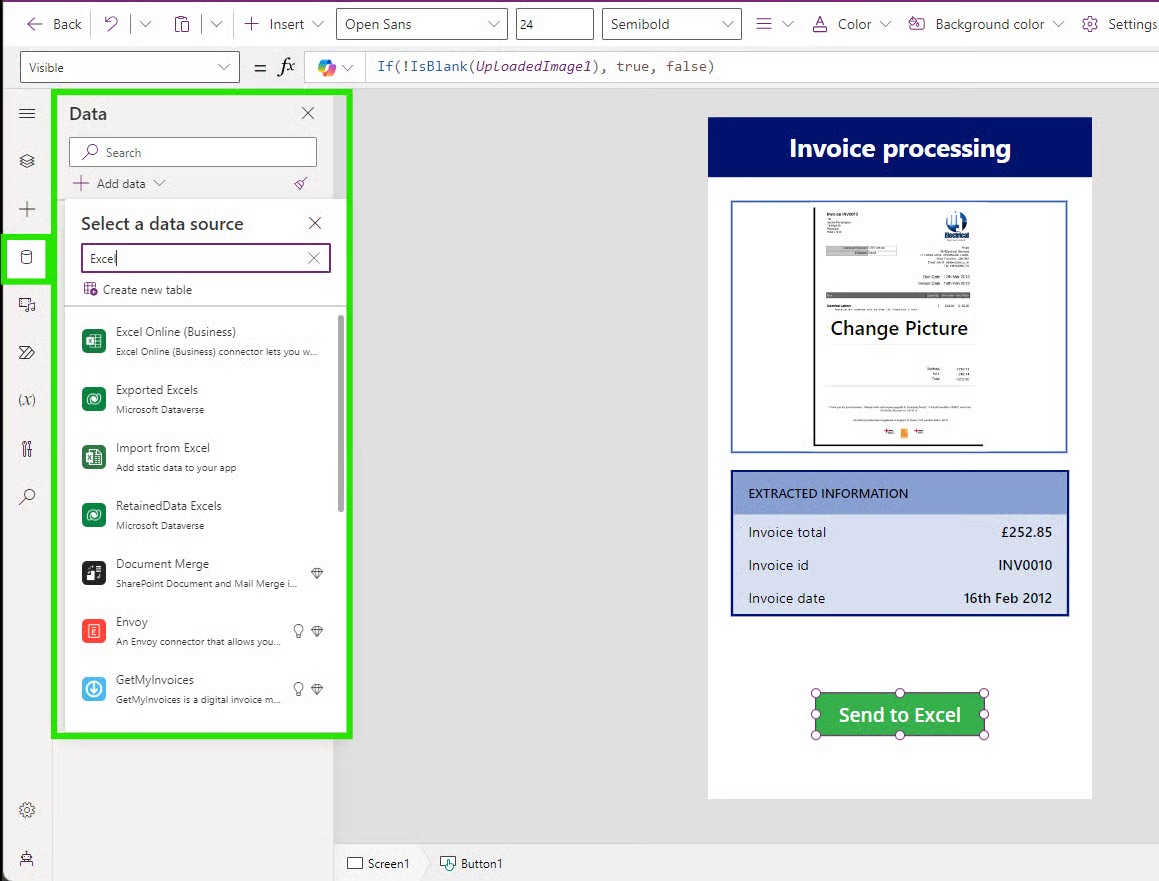This screenshot has width=1159, height=881.
Task: Click the Back button
Action: (54, 24)
